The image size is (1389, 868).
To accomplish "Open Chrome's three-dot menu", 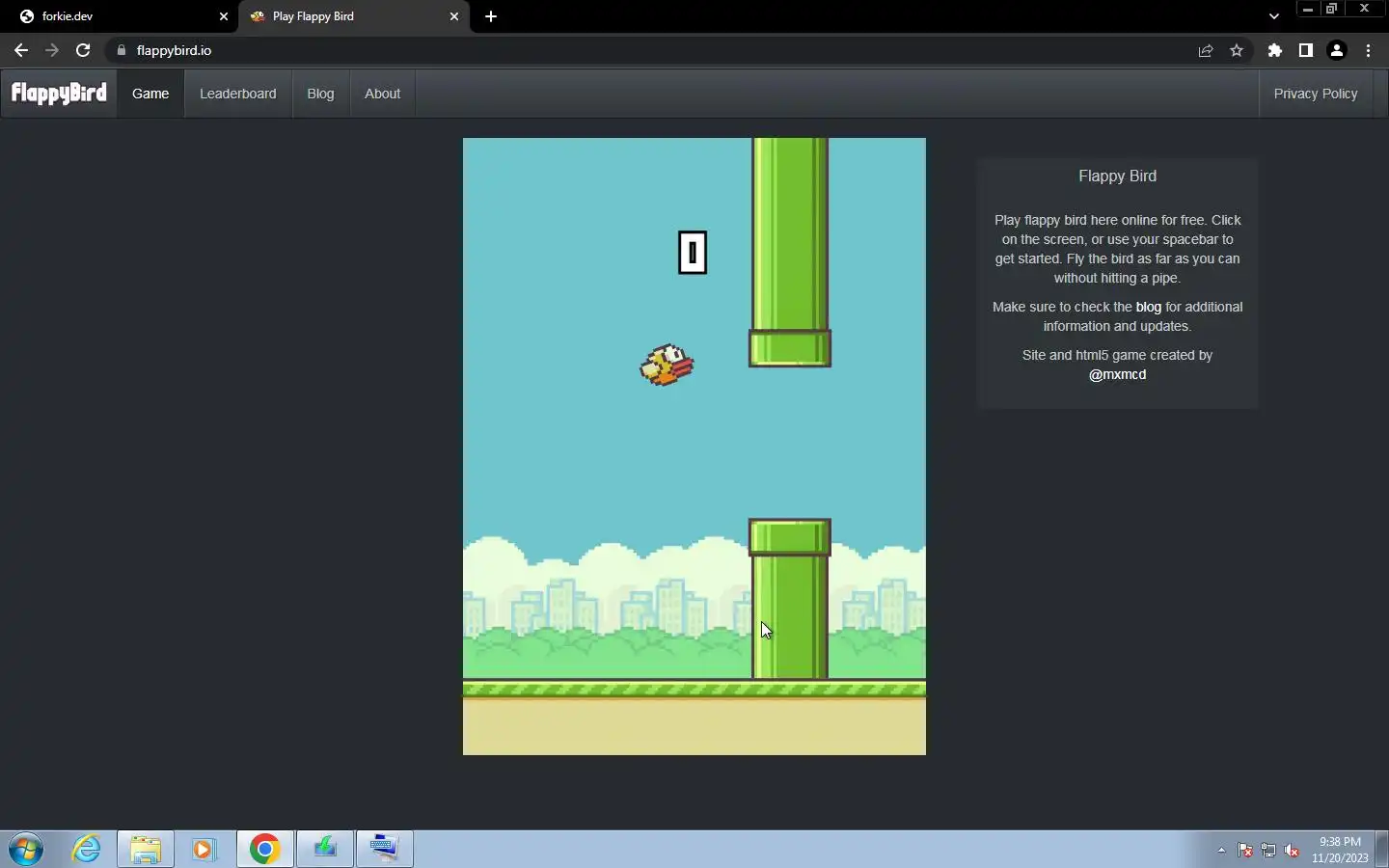I will coord(1368,50).
